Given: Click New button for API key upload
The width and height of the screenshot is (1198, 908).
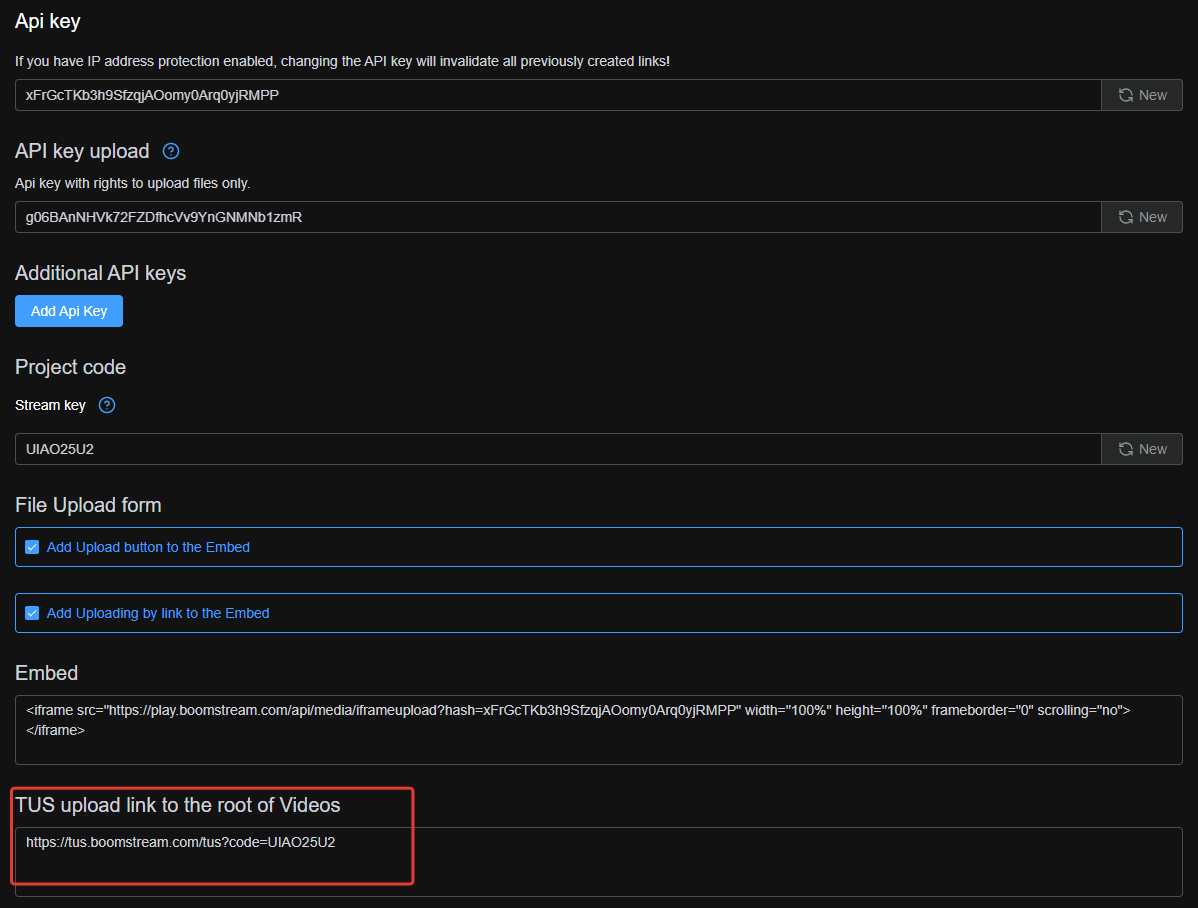Looking at the screenshot, I should [x=1141, y=217].
